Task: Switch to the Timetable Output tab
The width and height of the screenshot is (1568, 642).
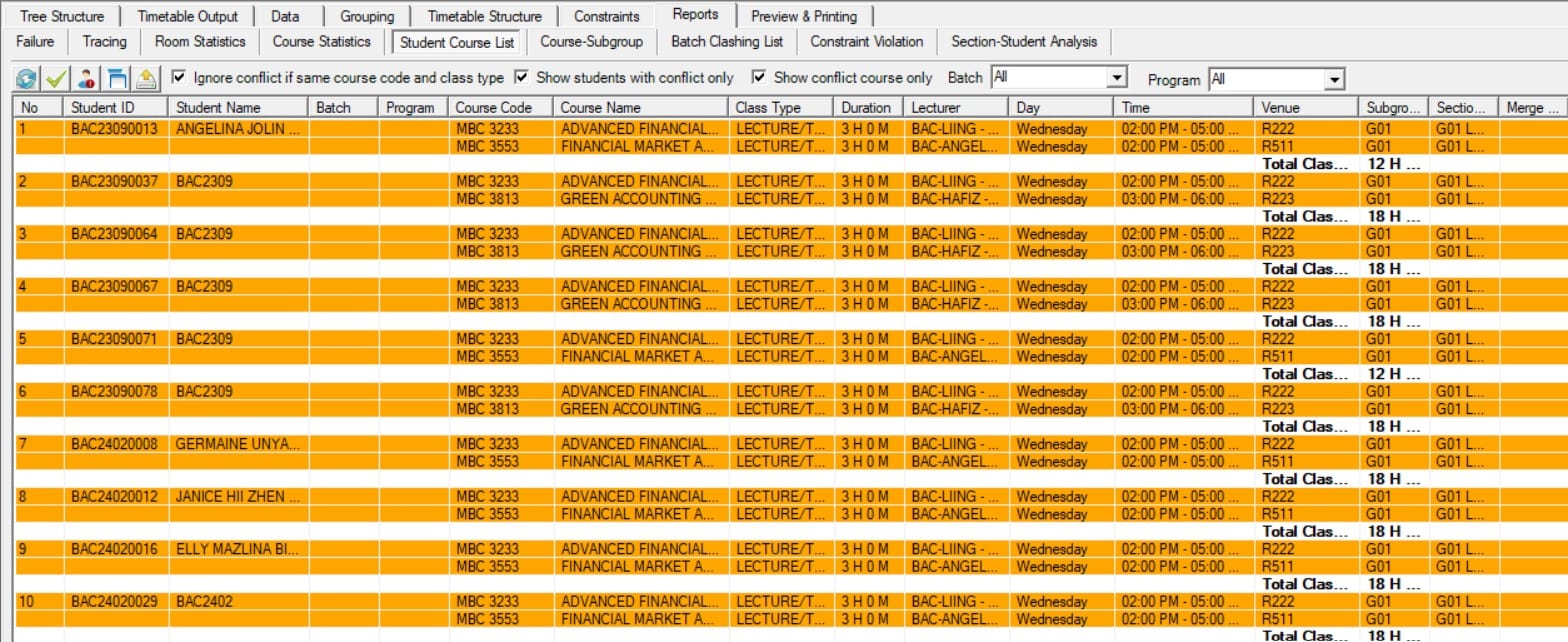Action: tap(188, 16)
